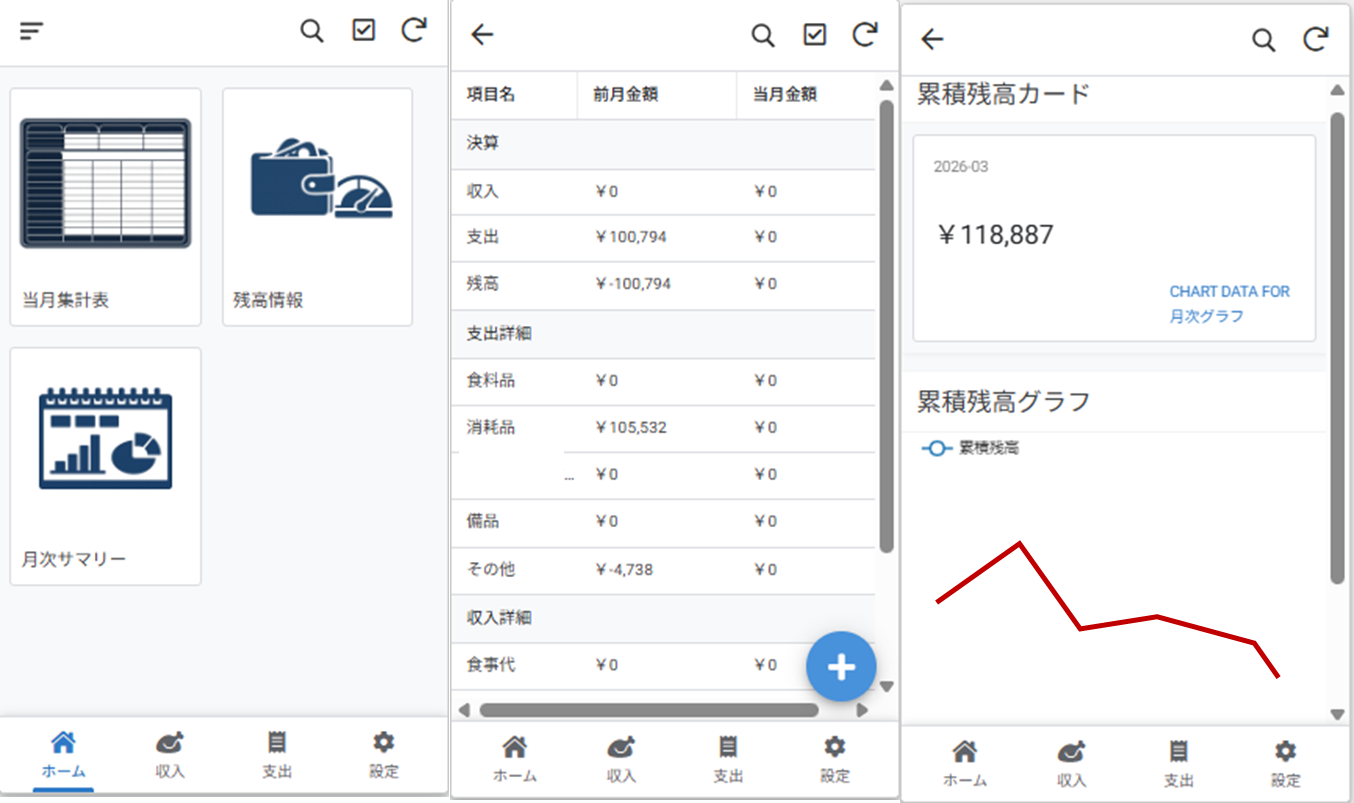
Task: Open CHART DATA FOR 月次グラフ link
Action: [1229, 304]
